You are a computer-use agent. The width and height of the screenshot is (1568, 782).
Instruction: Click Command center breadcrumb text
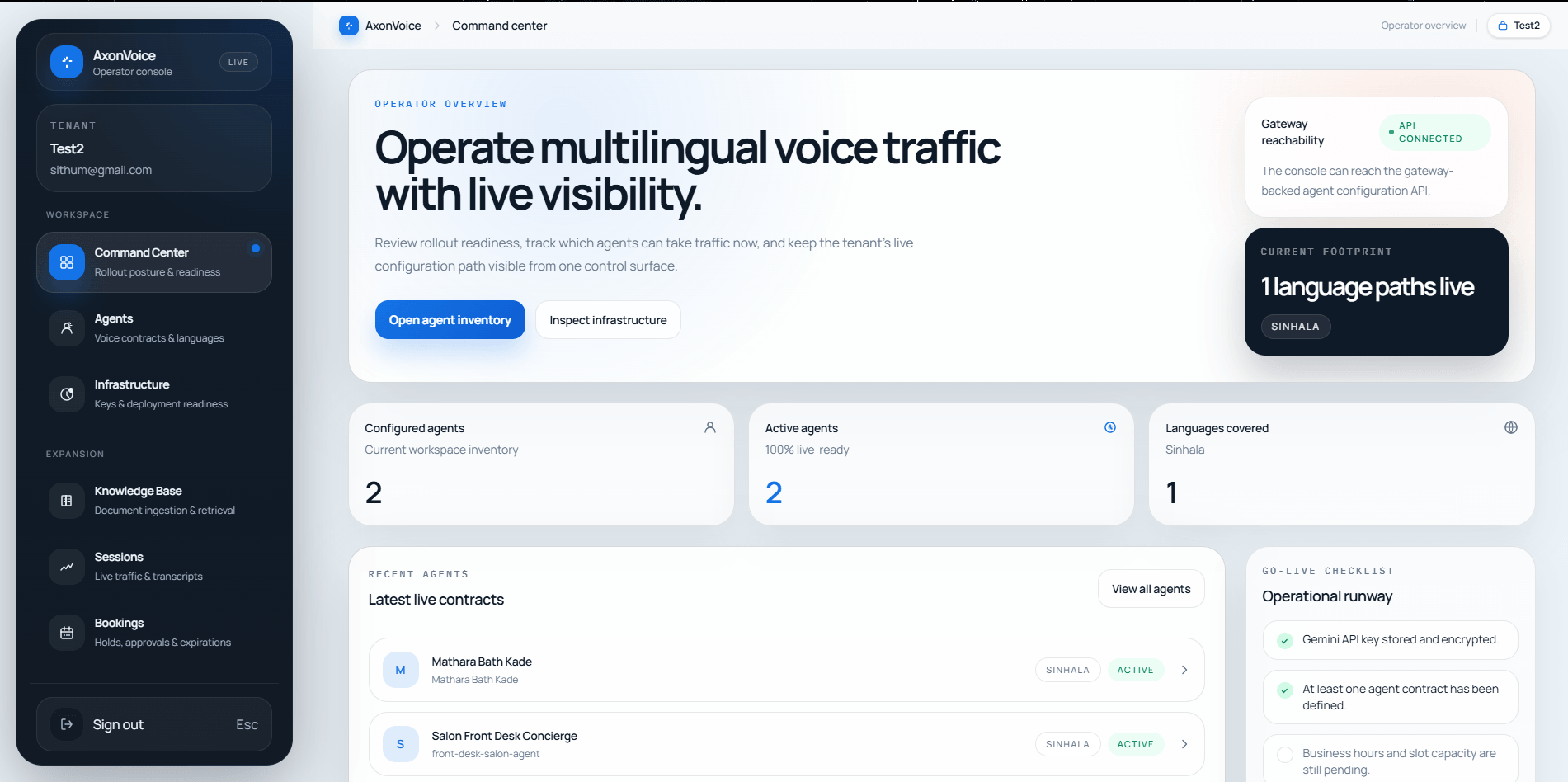[499, 26]
